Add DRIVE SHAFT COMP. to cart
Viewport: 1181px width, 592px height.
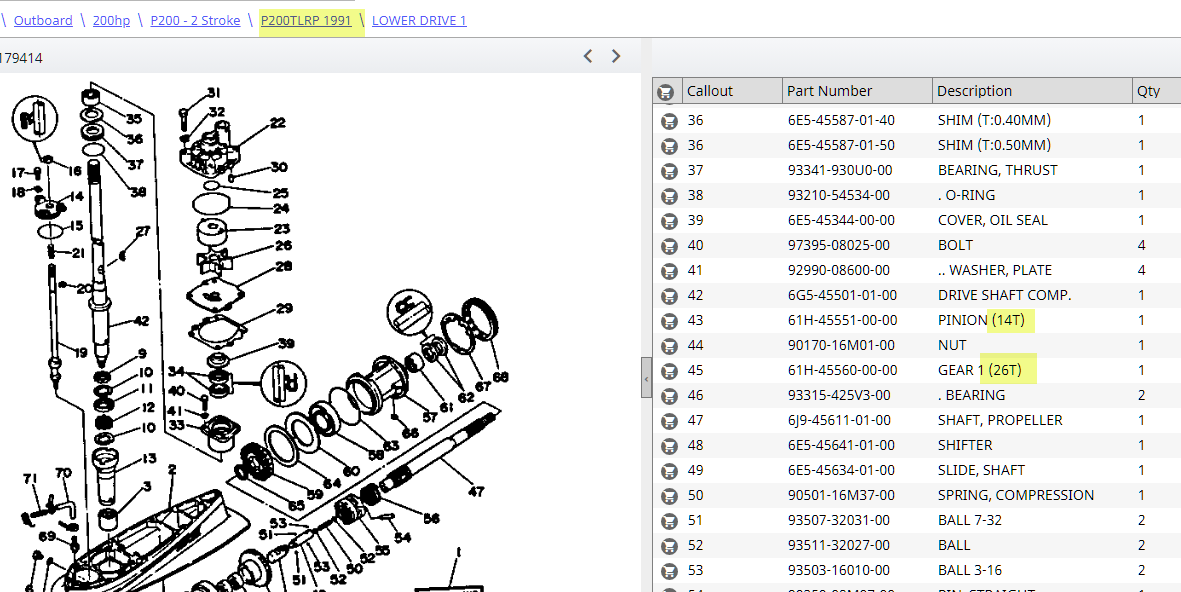(669, 295)
